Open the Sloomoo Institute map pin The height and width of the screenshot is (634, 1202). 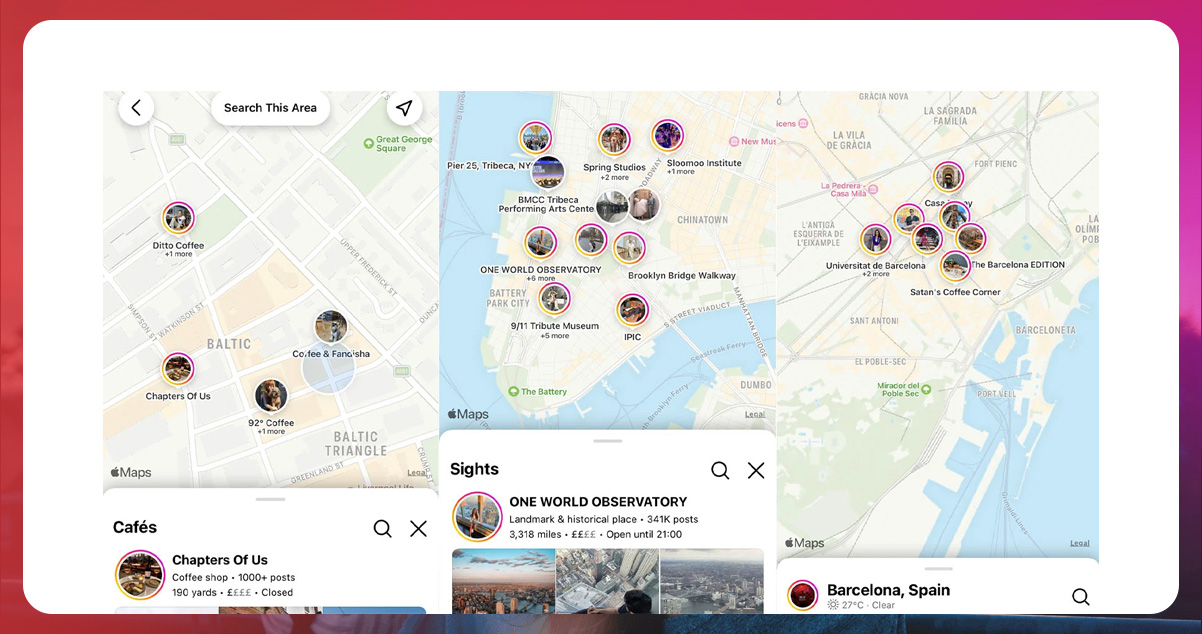pyautogui.click(x=668, y=135)
